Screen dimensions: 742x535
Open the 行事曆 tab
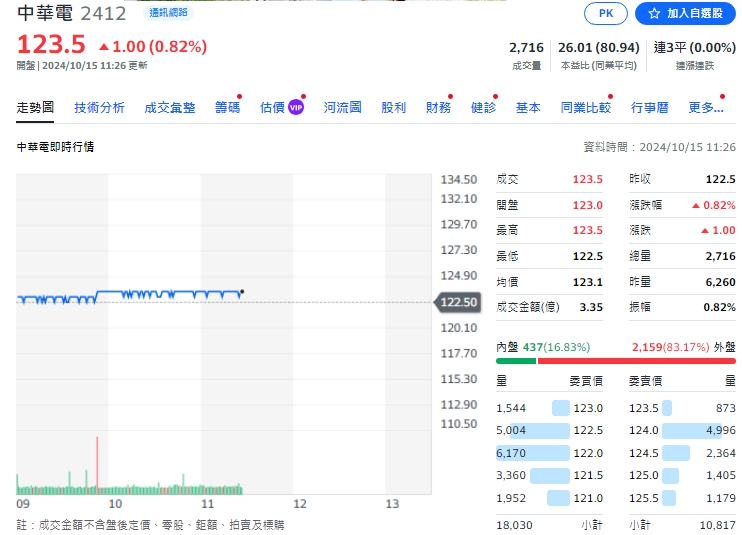(650, 107)
